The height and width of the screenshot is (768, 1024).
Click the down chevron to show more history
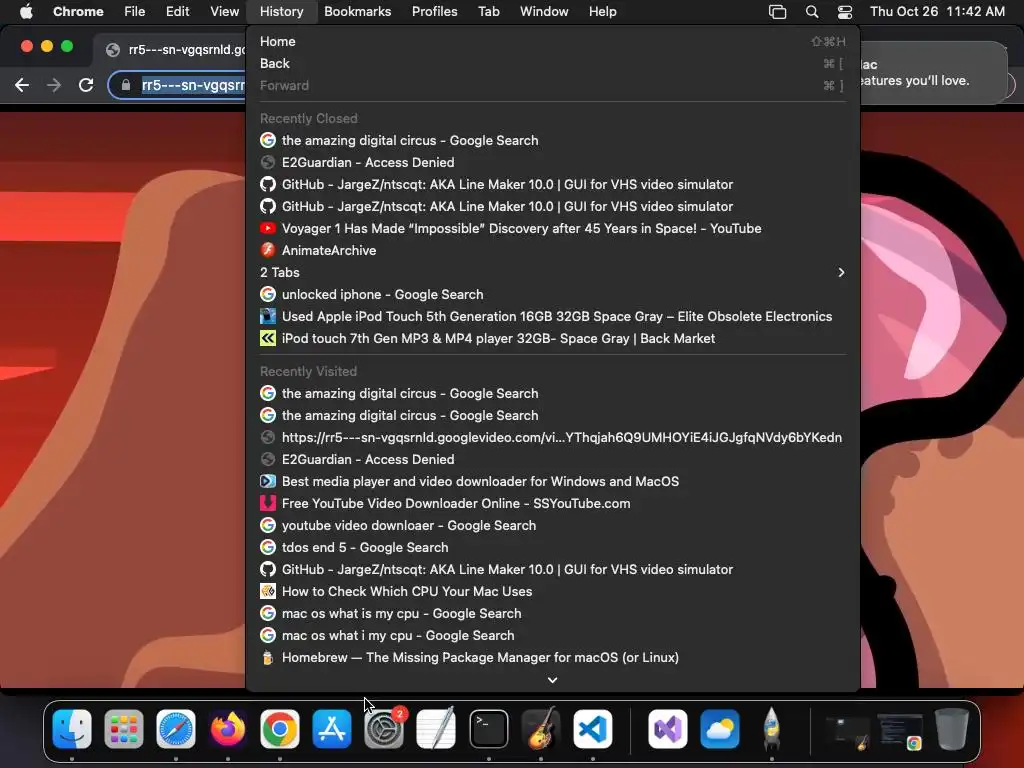coord(552,680)
